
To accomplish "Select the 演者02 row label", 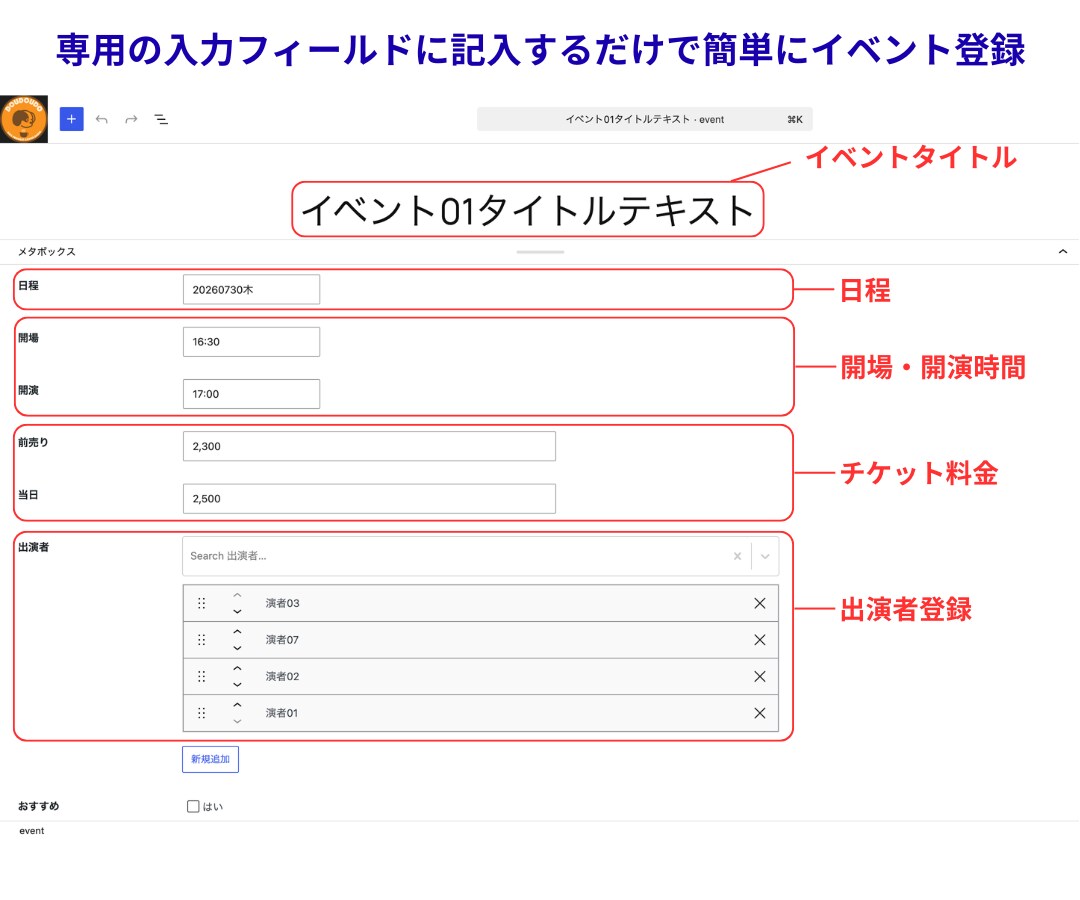I will (x=282, y=676).
